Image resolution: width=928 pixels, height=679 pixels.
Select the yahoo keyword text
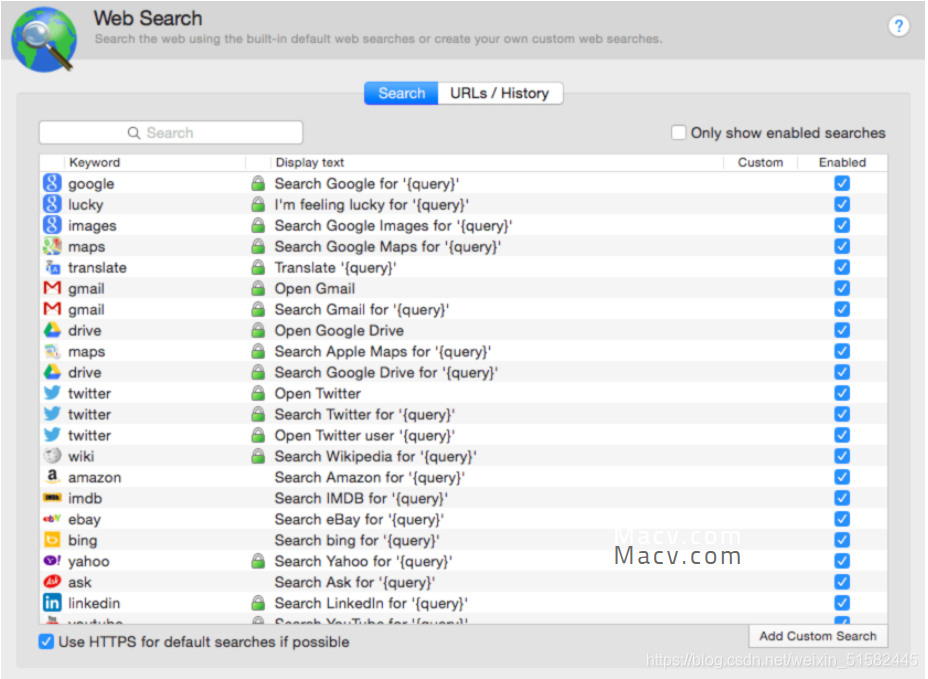click(x=89, y=561)
